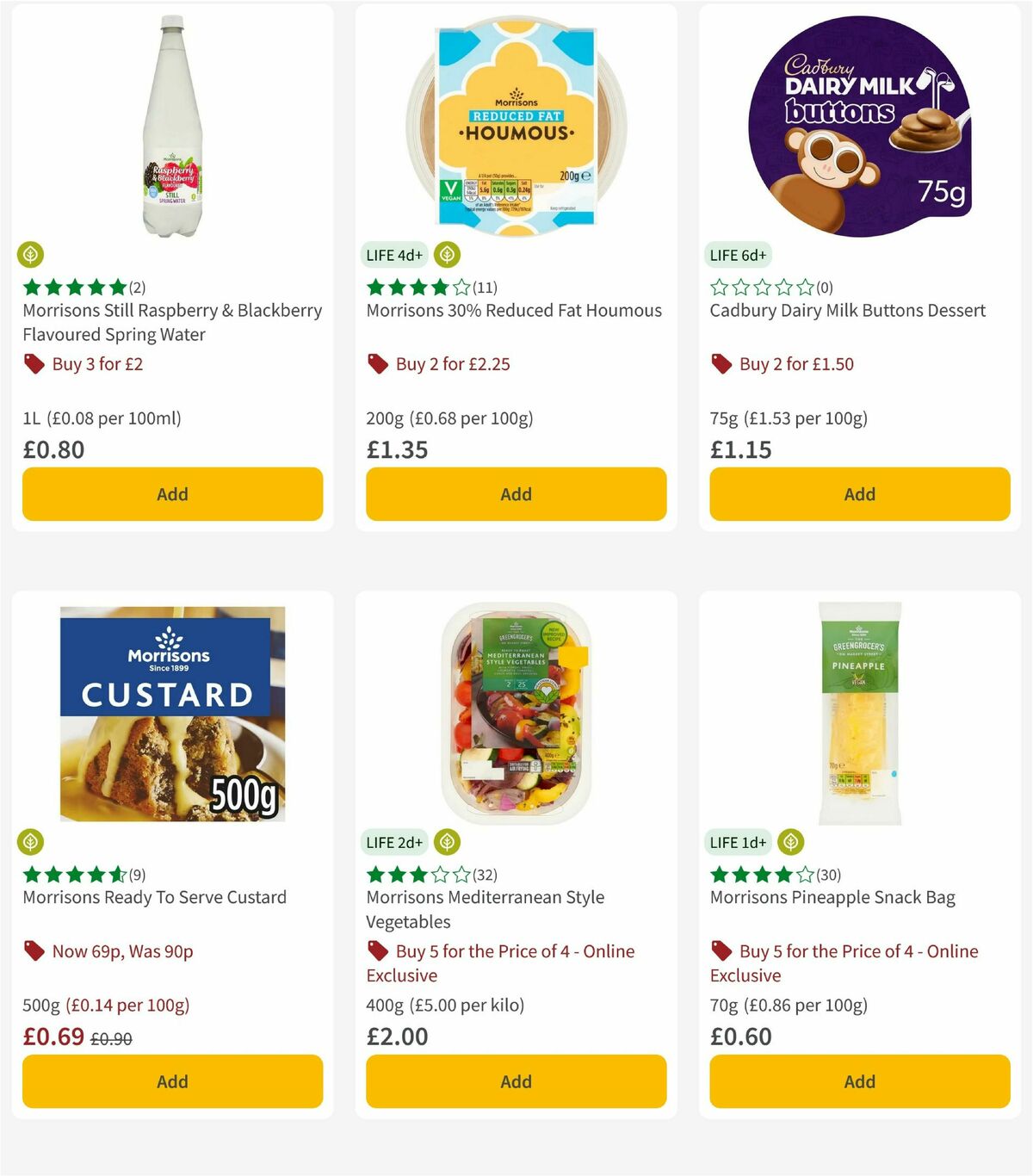Add the spring water to your basket

pyautogui.click(x=172, y=494)
